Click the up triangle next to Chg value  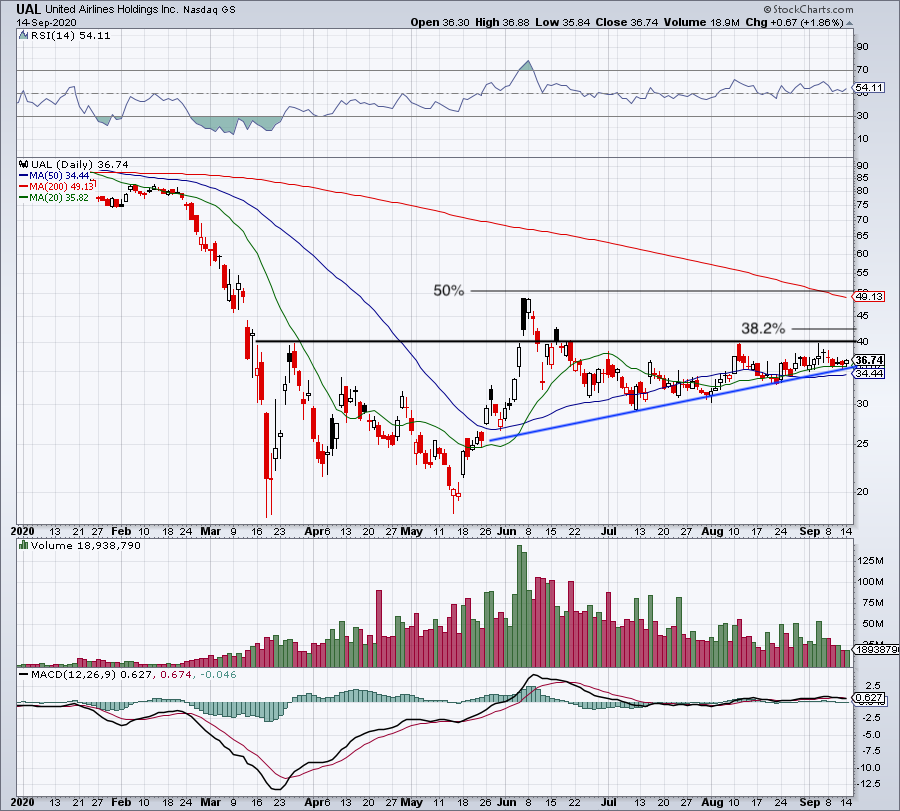pos(849,23)
